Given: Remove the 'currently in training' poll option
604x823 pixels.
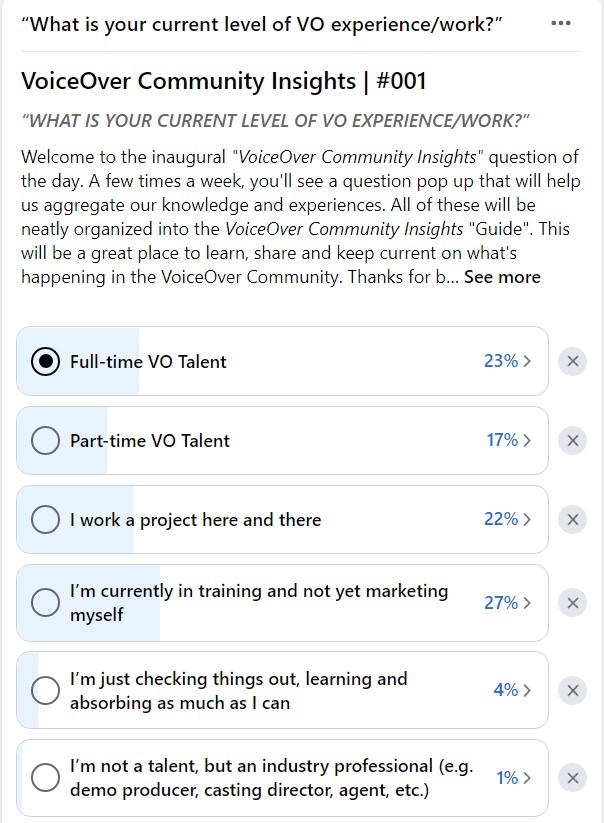Looking at the screenshot, I should coord(573,603).
